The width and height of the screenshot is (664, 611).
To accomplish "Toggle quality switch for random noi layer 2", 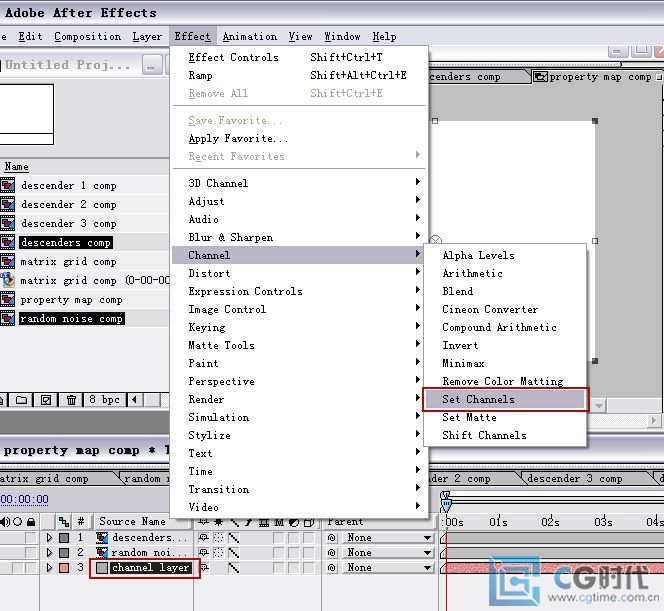I will point(233,553).
